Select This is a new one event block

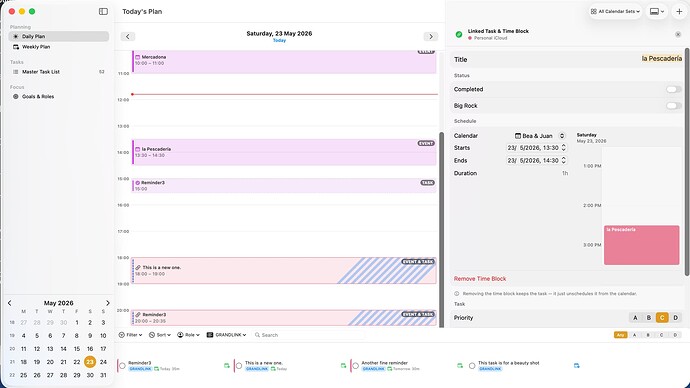(x=284, y=271)
